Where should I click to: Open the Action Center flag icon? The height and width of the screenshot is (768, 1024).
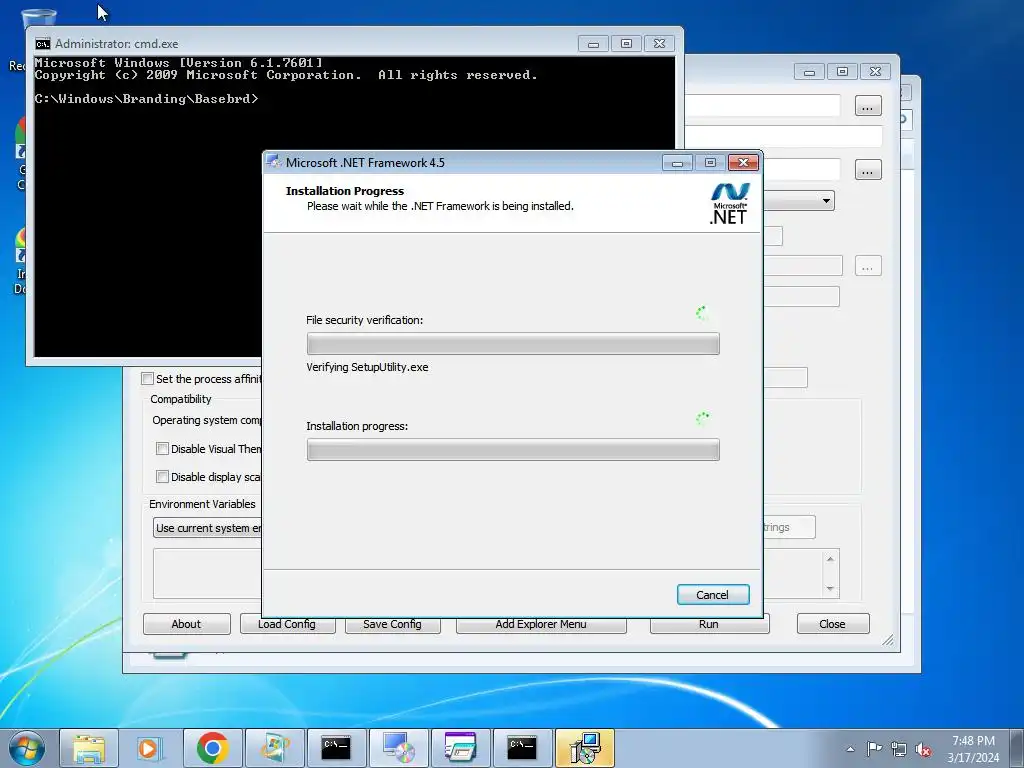[x=874, y=748]
